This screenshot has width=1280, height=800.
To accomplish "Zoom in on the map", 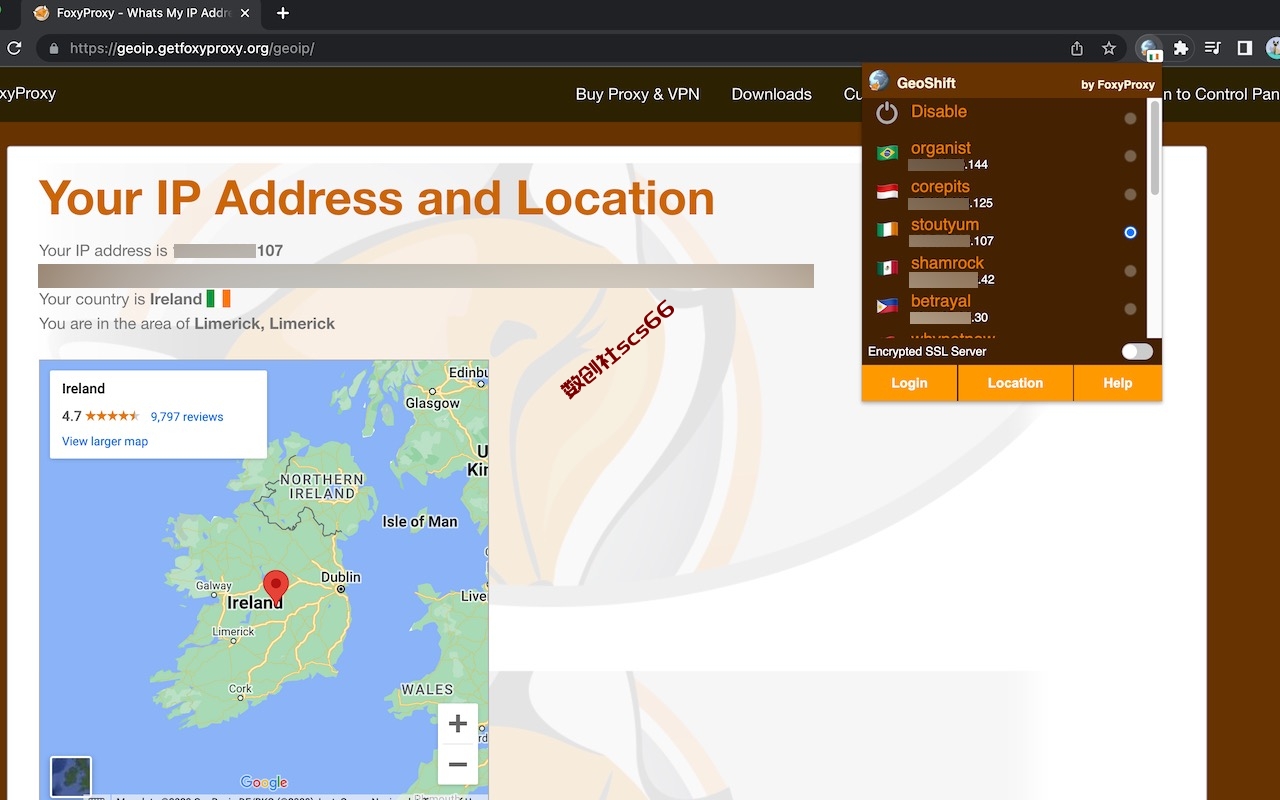I will tap(458, 724).
